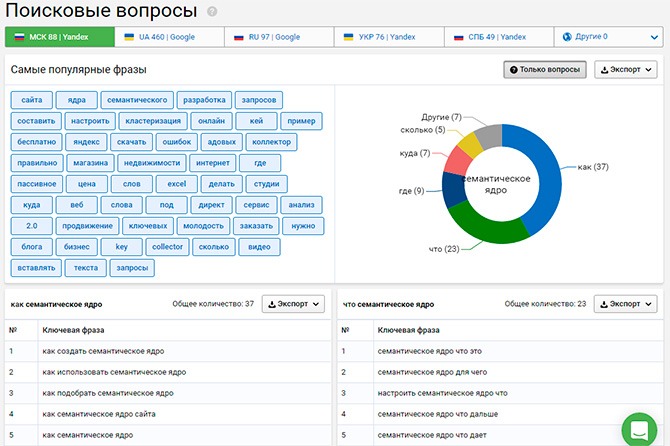Toggle the Только вопросы button
This screenshot has width=670, height=446.
point(545,70)
